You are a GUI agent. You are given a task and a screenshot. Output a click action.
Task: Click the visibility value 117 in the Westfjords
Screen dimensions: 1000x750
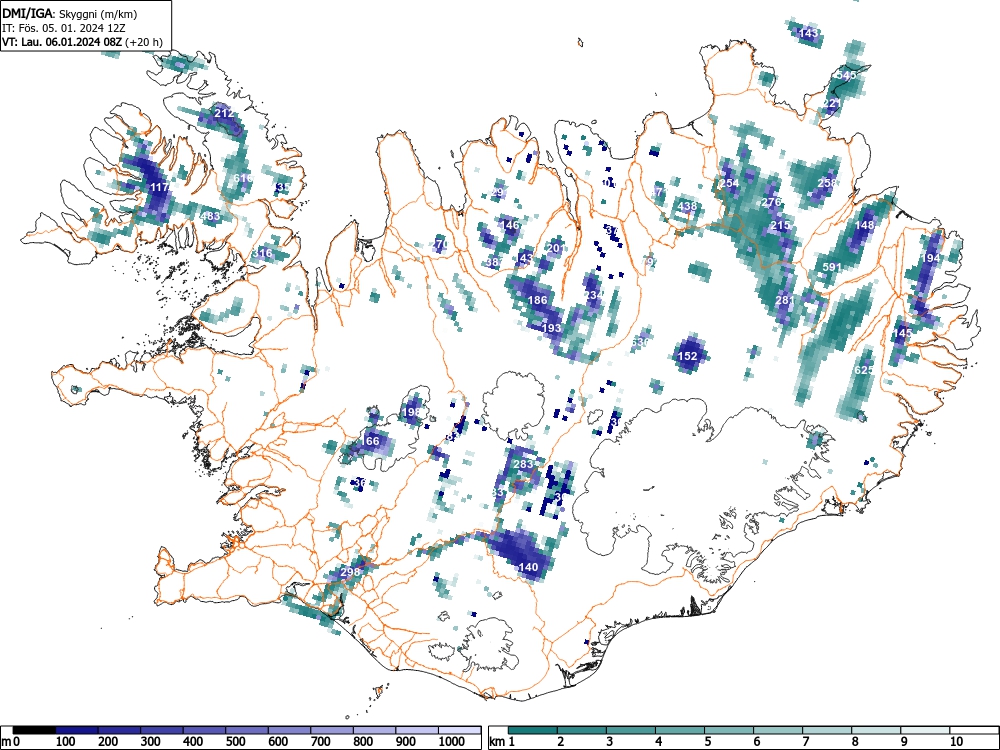tap(159, 188)
